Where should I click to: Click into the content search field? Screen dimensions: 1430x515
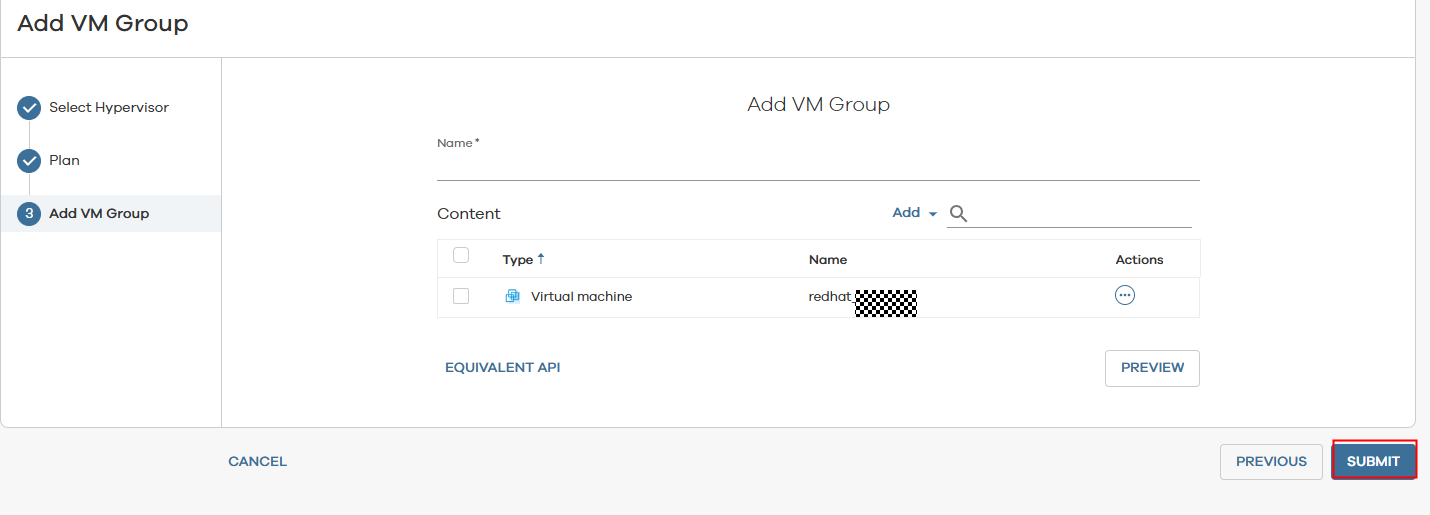(1082, 214)
